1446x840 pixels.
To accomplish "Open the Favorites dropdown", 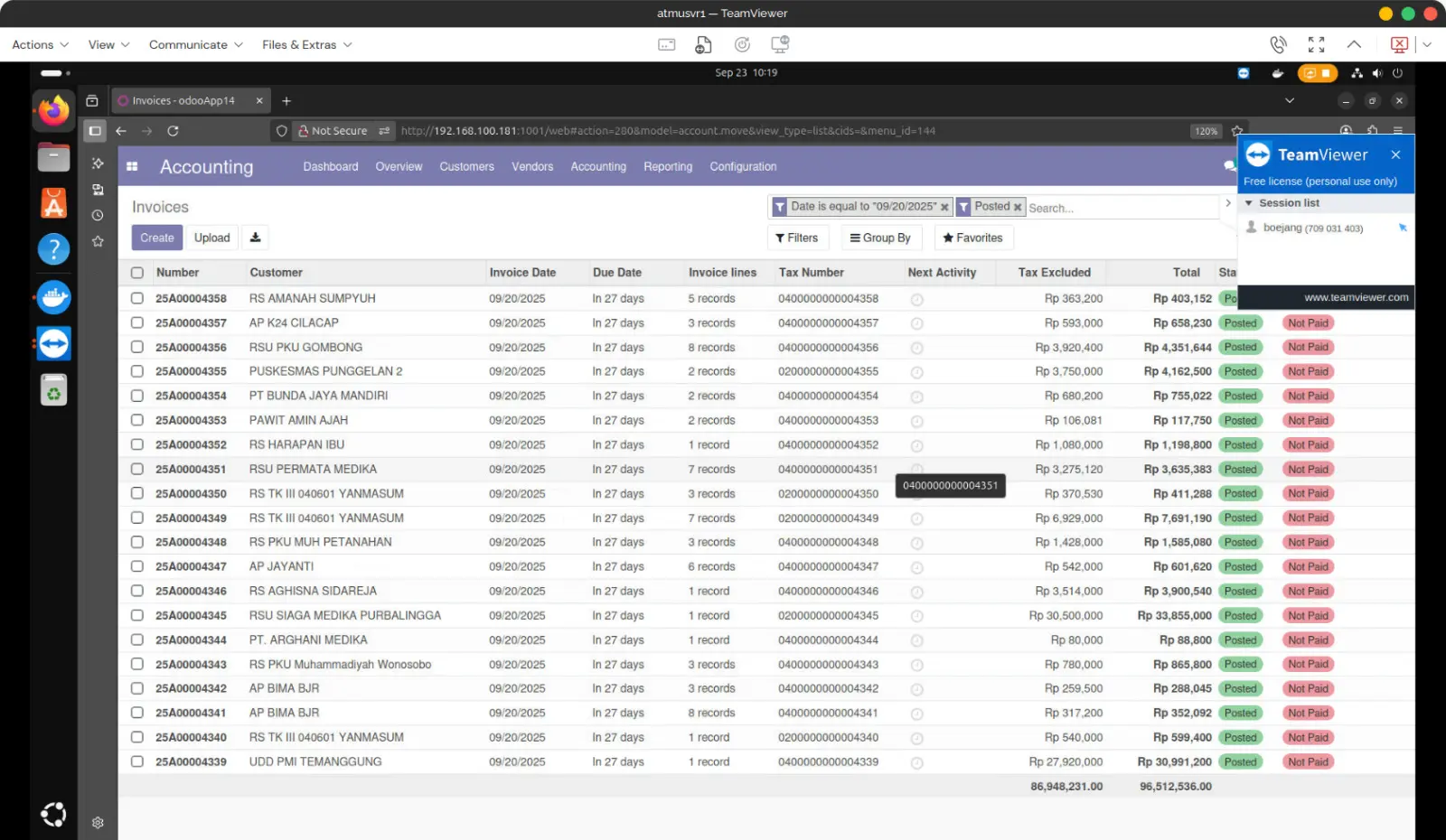I will [x=972, y=238].
